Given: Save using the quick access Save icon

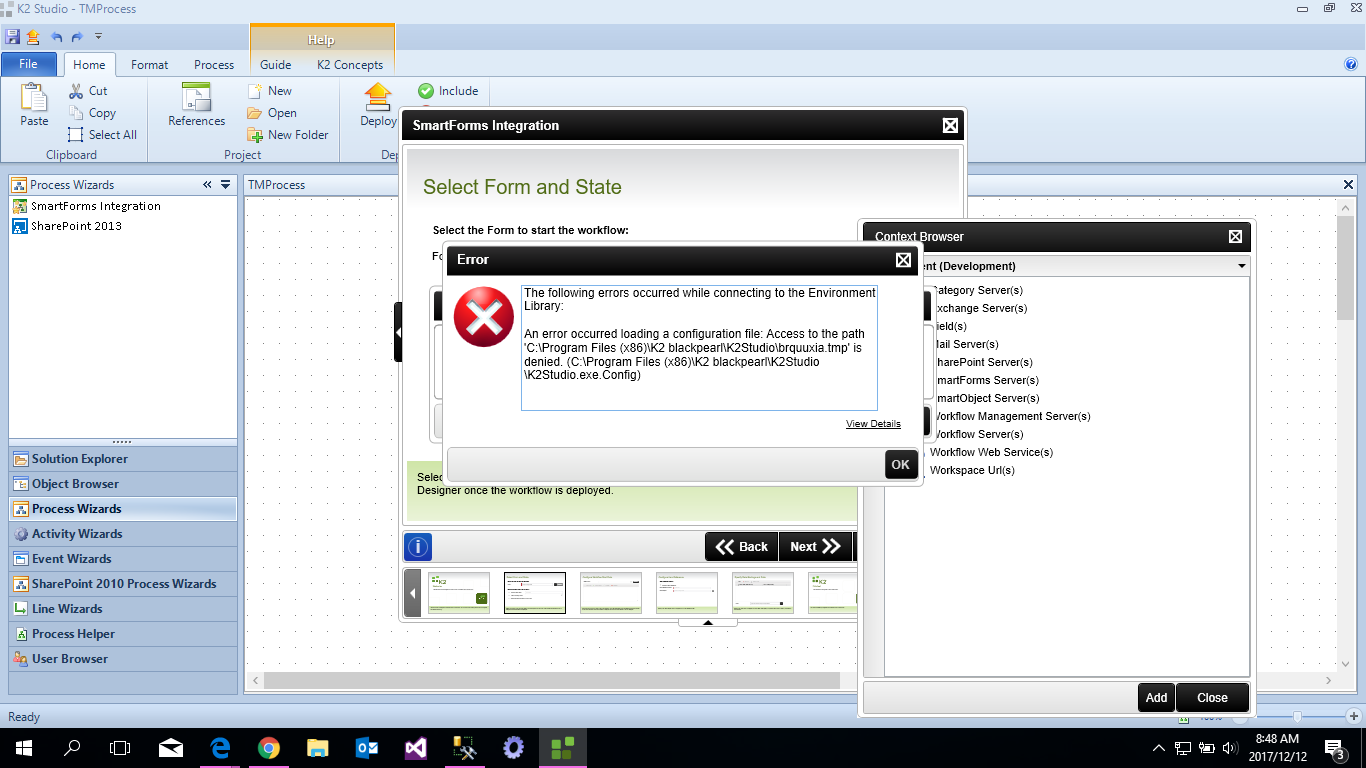Looking at the screenshot, I should (x=12, y=37).
